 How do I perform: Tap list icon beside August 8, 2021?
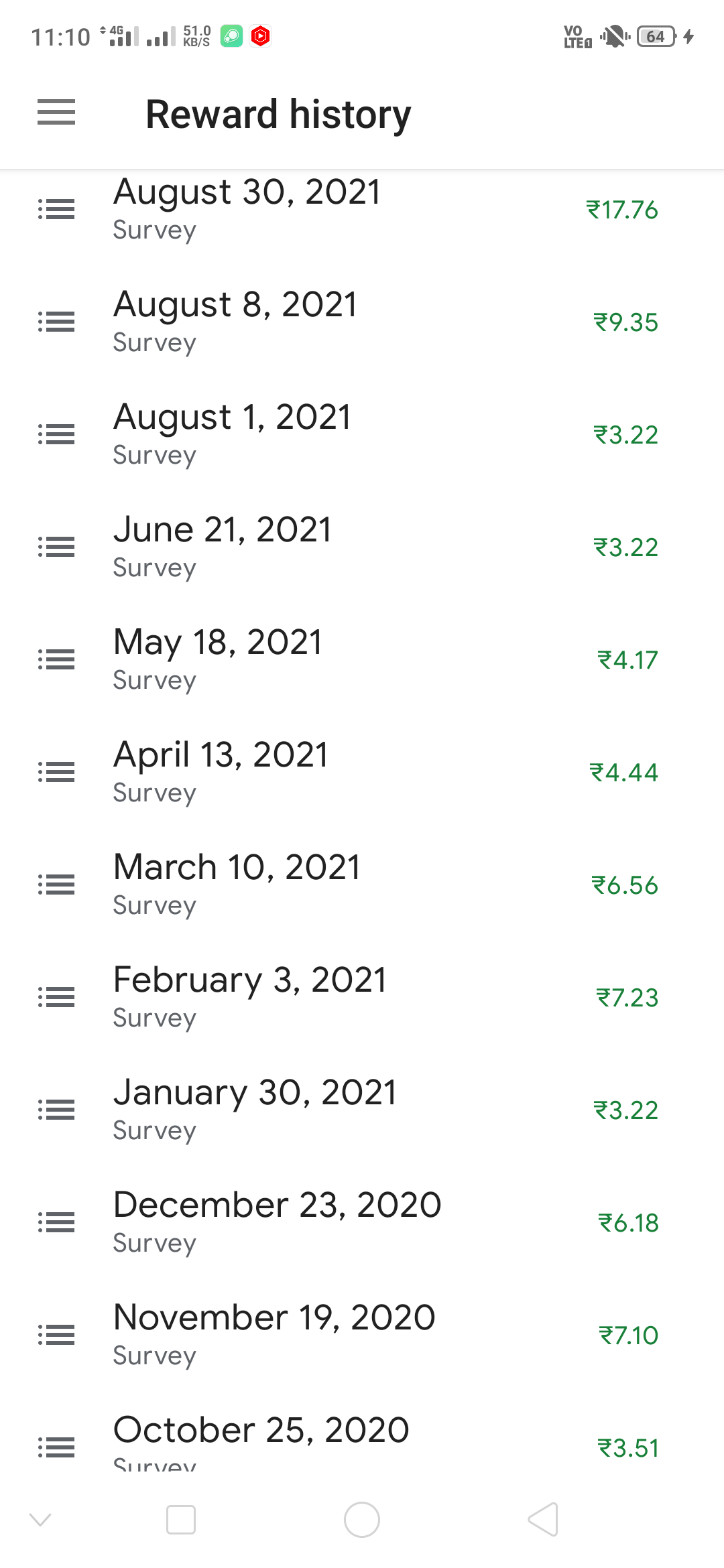pyautogui.click(x=56, y=322)
